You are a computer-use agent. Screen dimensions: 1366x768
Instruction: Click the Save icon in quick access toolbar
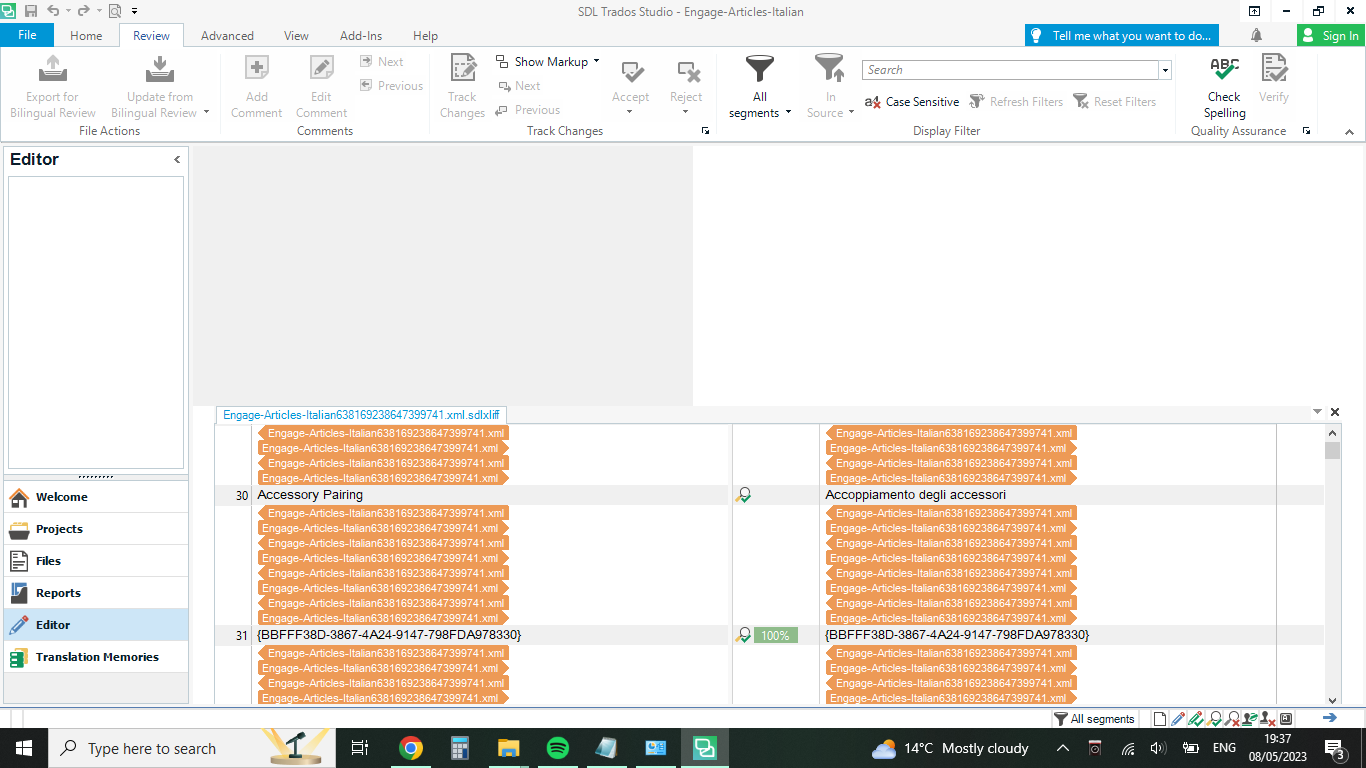31,11
